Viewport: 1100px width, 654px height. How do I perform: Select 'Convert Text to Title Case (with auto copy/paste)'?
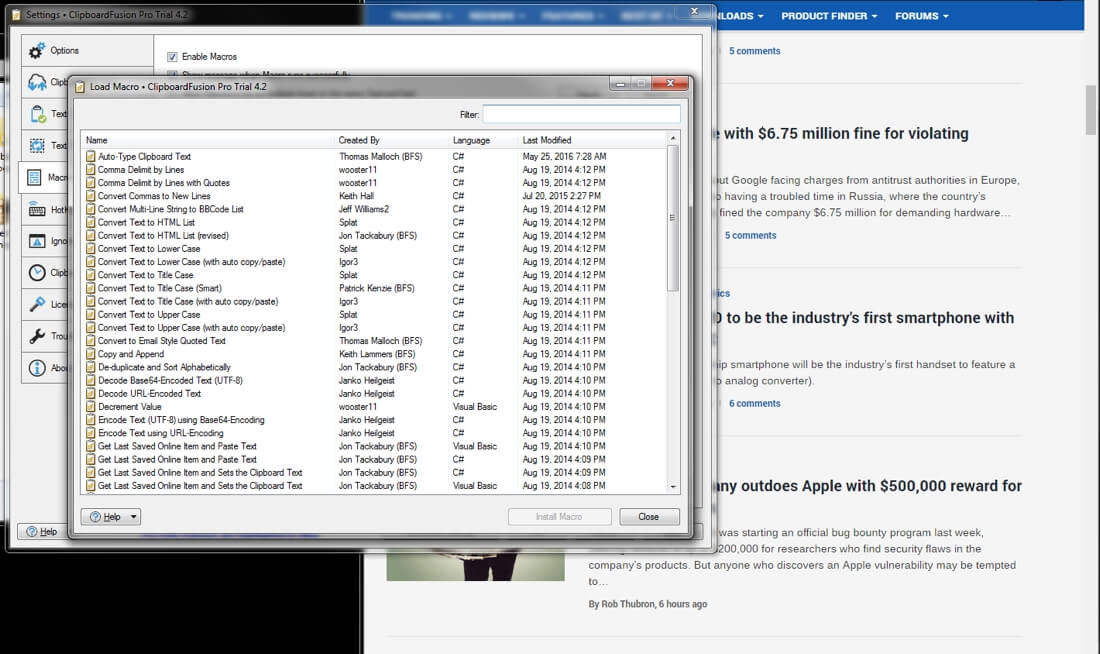point(188,302)
